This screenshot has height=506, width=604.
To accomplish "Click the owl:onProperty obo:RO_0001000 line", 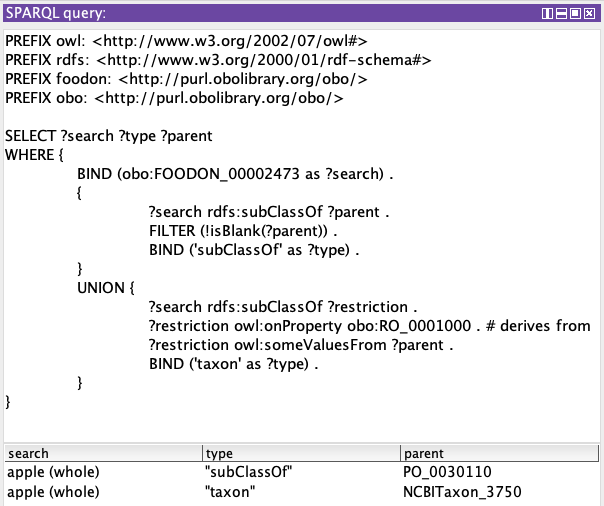I will pos(370,326).
